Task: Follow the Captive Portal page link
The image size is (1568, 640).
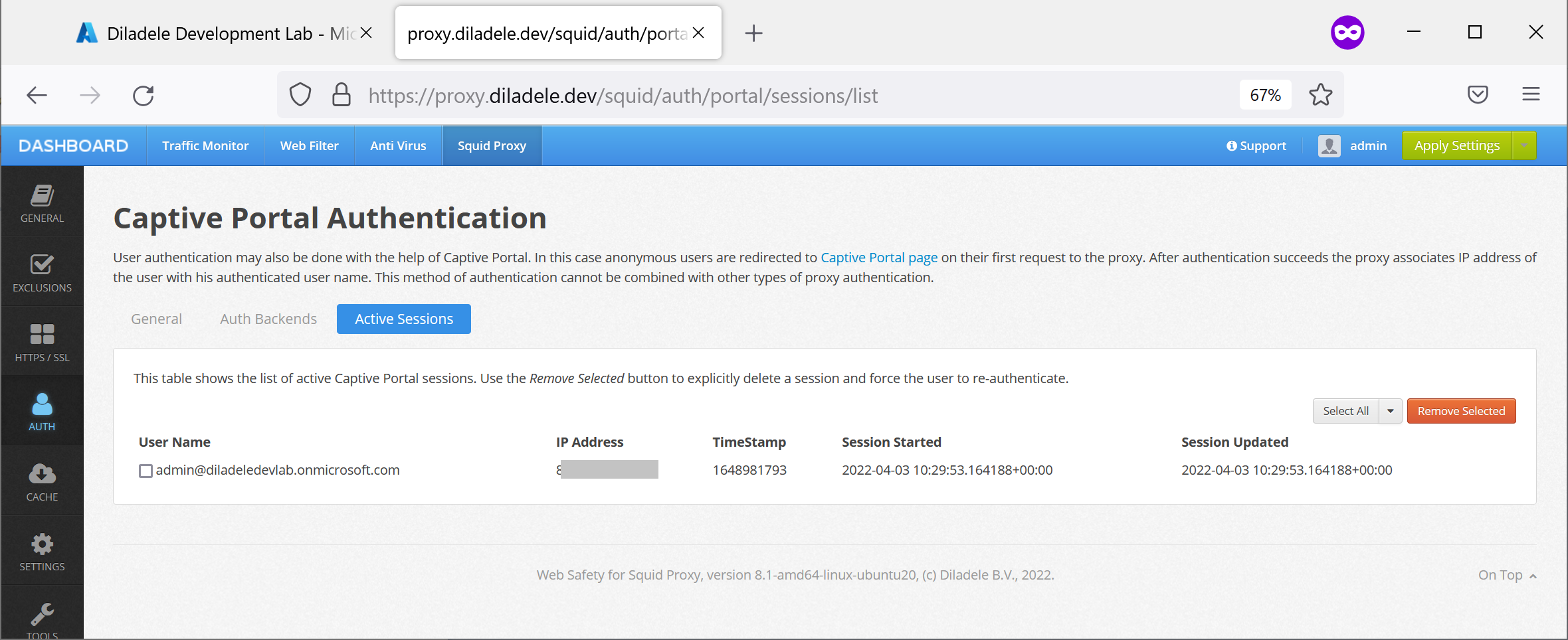Action: click(x=879, y=258)
